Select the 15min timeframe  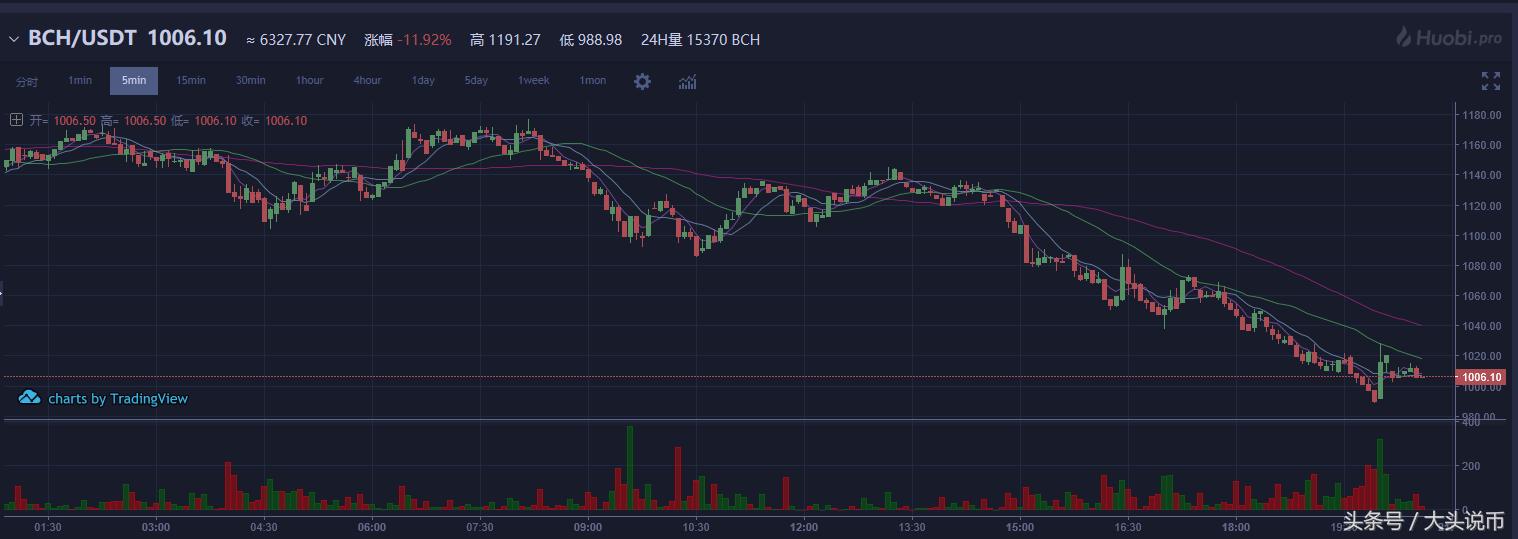(191, 81)
